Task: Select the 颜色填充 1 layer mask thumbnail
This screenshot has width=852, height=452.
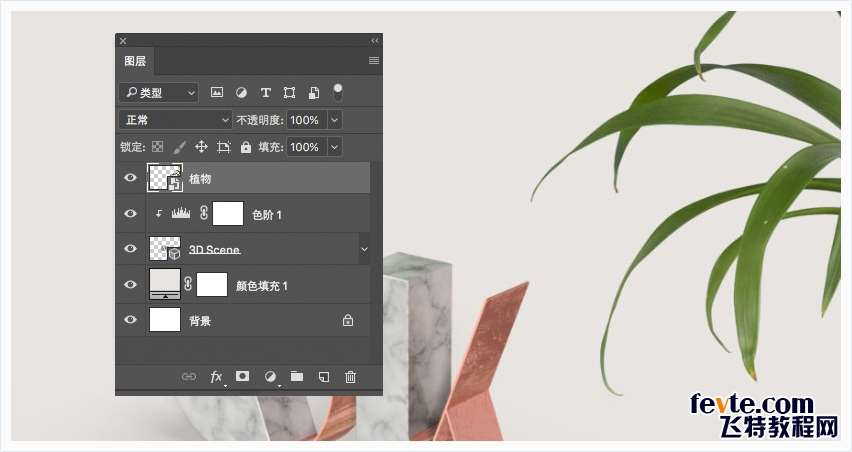Action: point(212,284)
